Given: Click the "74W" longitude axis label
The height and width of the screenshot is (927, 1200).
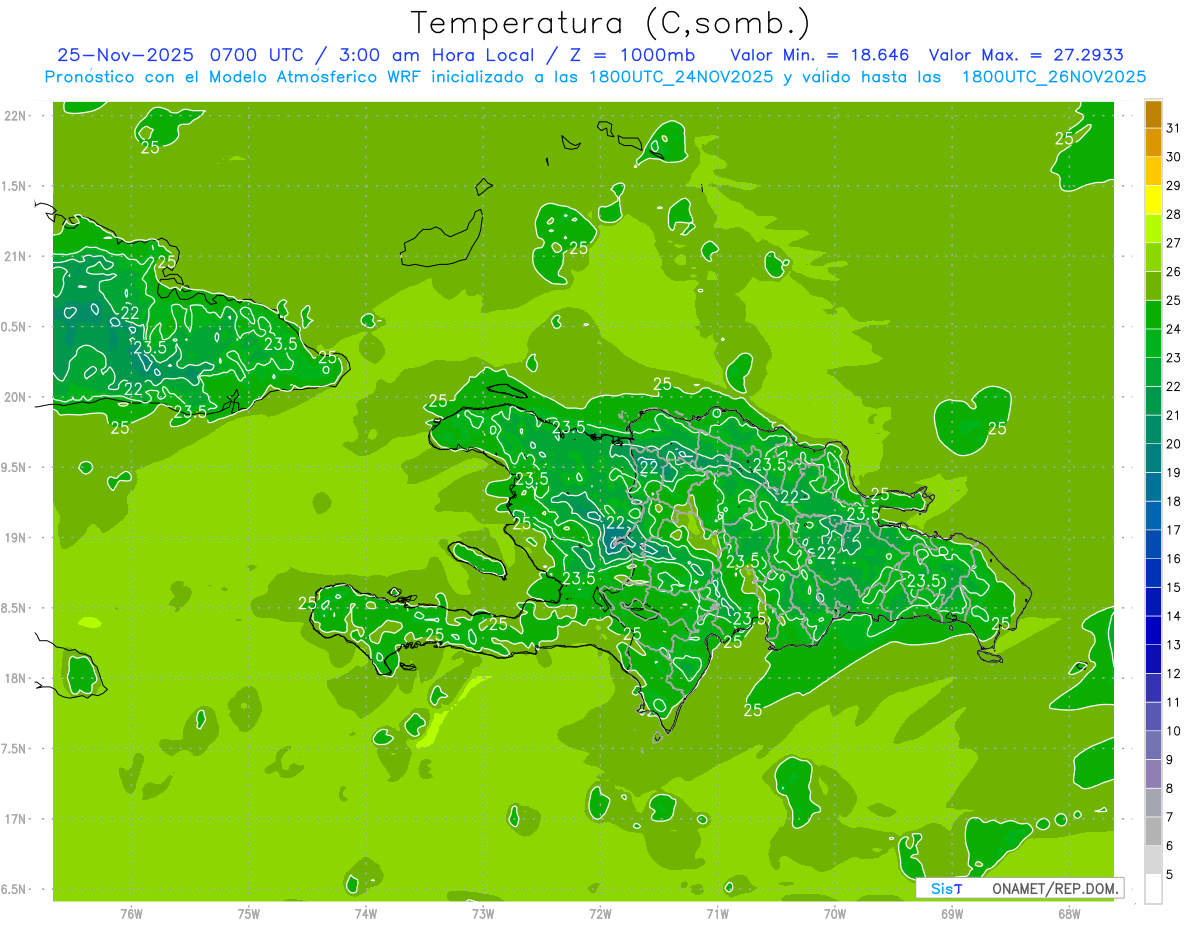Looking at the screenshot, I should tap(366, 913).
